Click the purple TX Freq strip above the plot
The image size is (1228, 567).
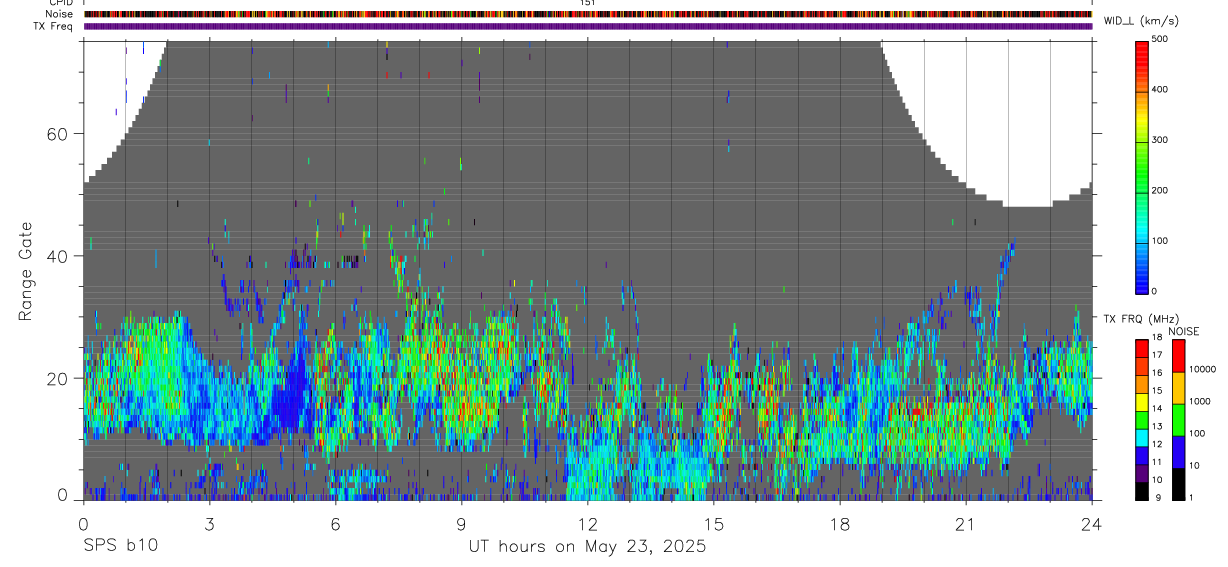[x=588, y=26]
